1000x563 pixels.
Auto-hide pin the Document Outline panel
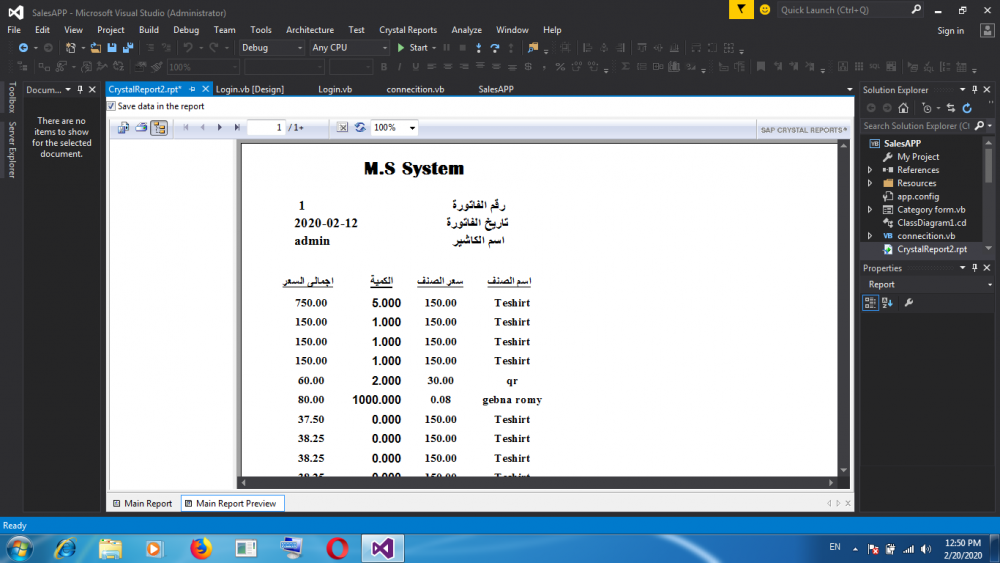(80, 90)
